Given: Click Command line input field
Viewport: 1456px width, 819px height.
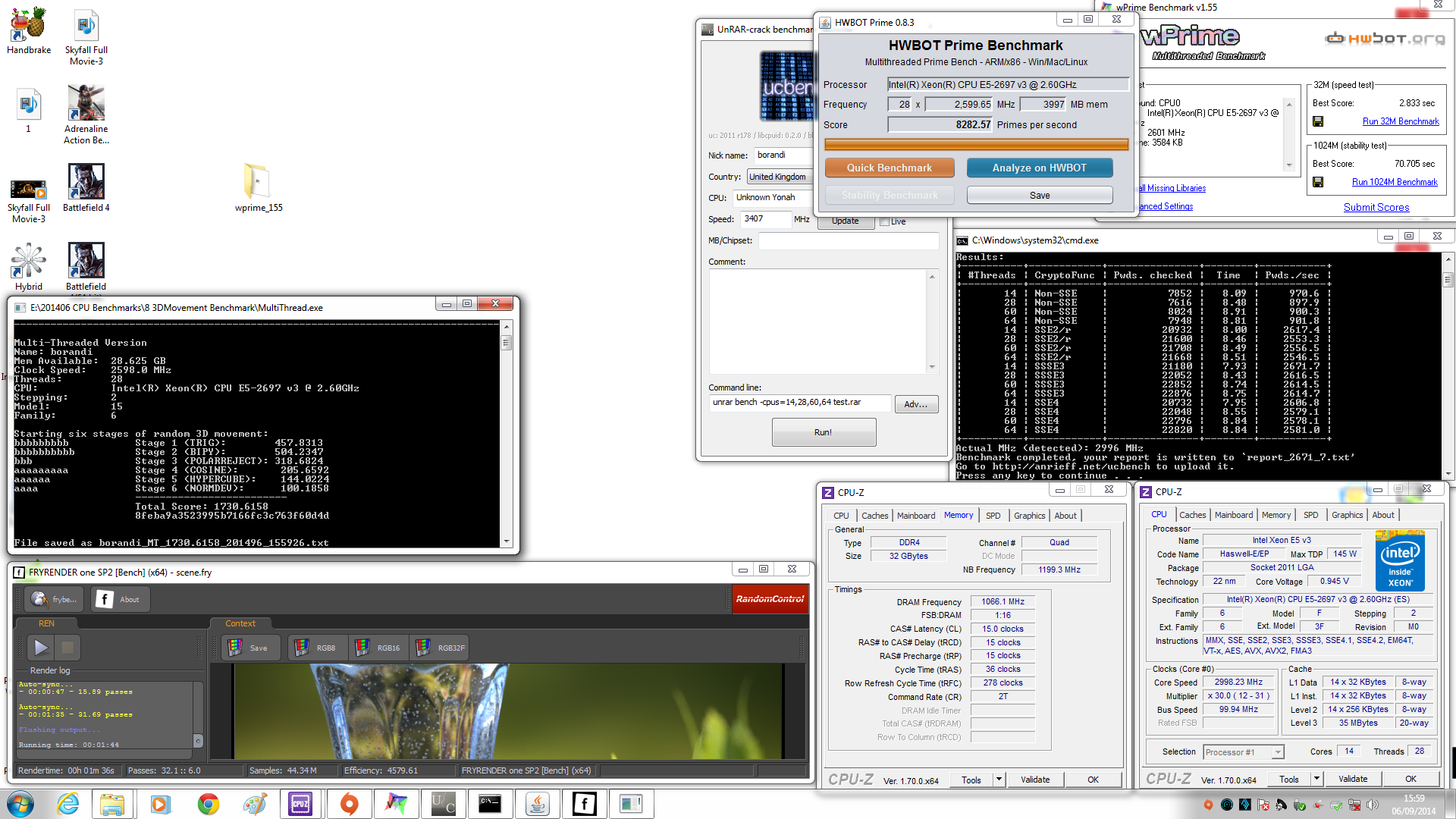Looking at the screenshot, I should point(800,403).
